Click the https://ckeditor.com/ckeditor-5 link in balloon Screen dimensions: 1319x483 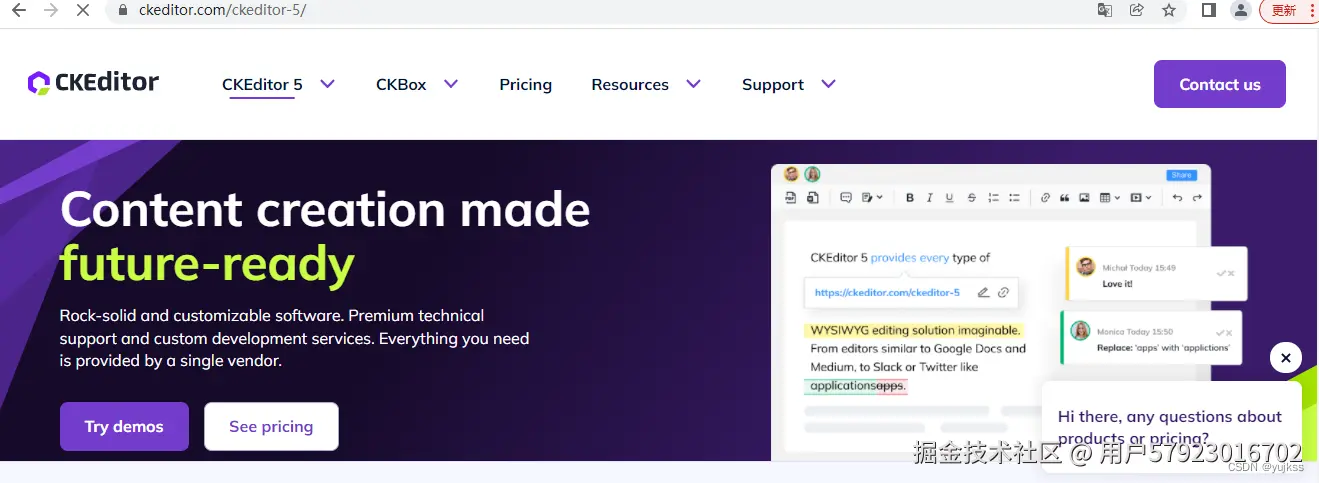pyautogui.click(x=887, y=293)
